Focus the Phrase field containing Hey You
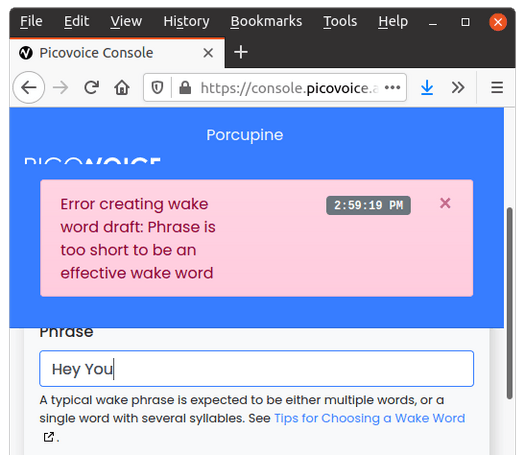Viewport: 525px width, 455px height. (x=256, y=369)
